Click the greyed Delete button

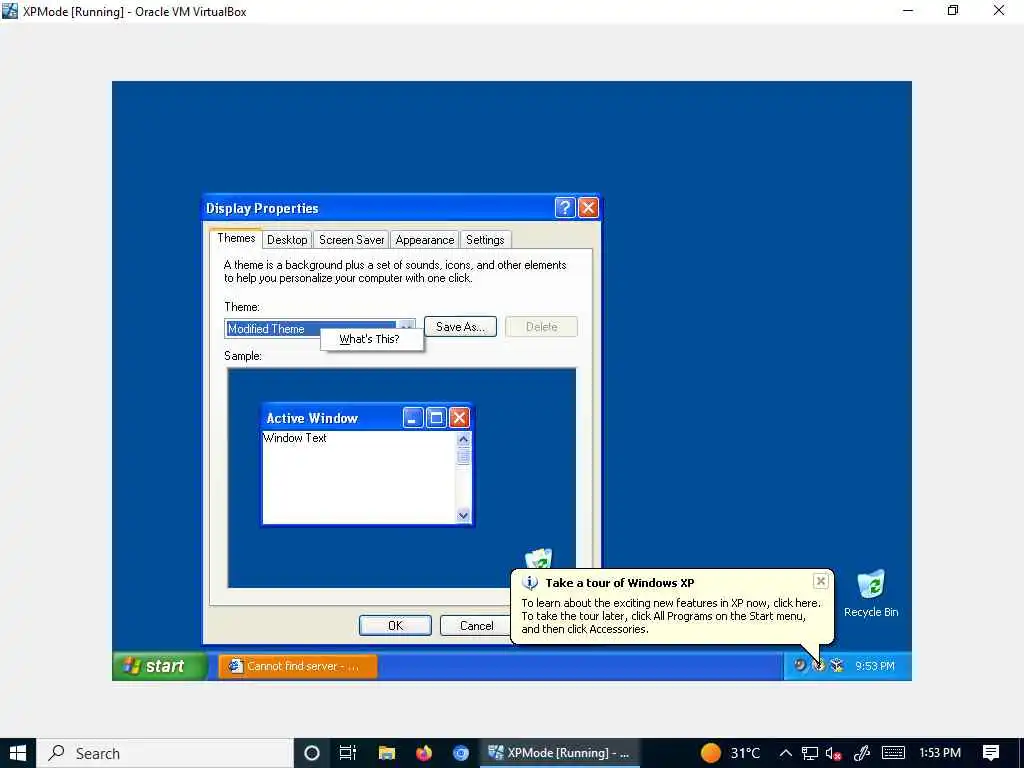pos(541,327)
